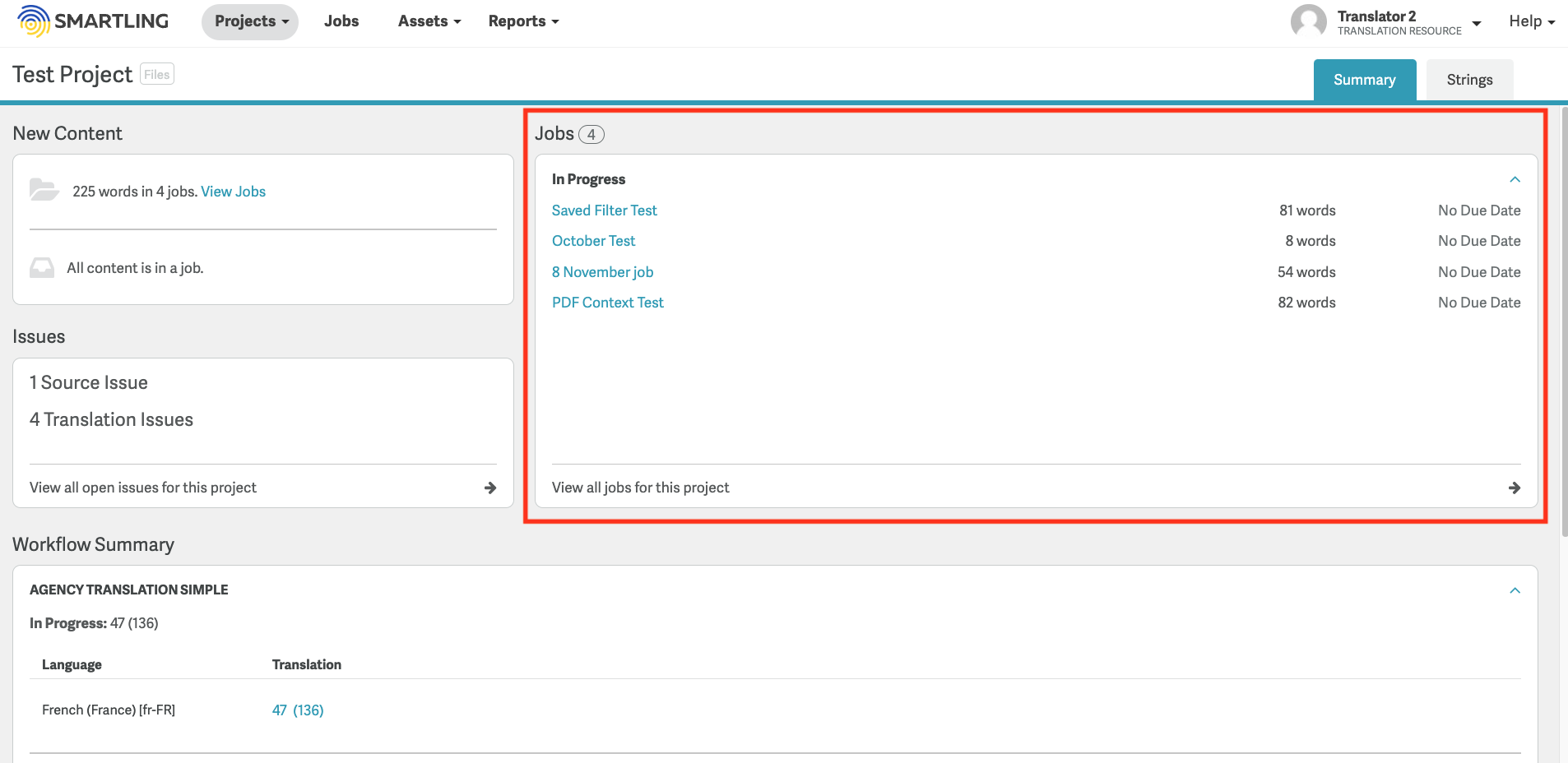
Task: Click the 81 words value for Saved Filter Test
Action: (x=1307, y=210)
